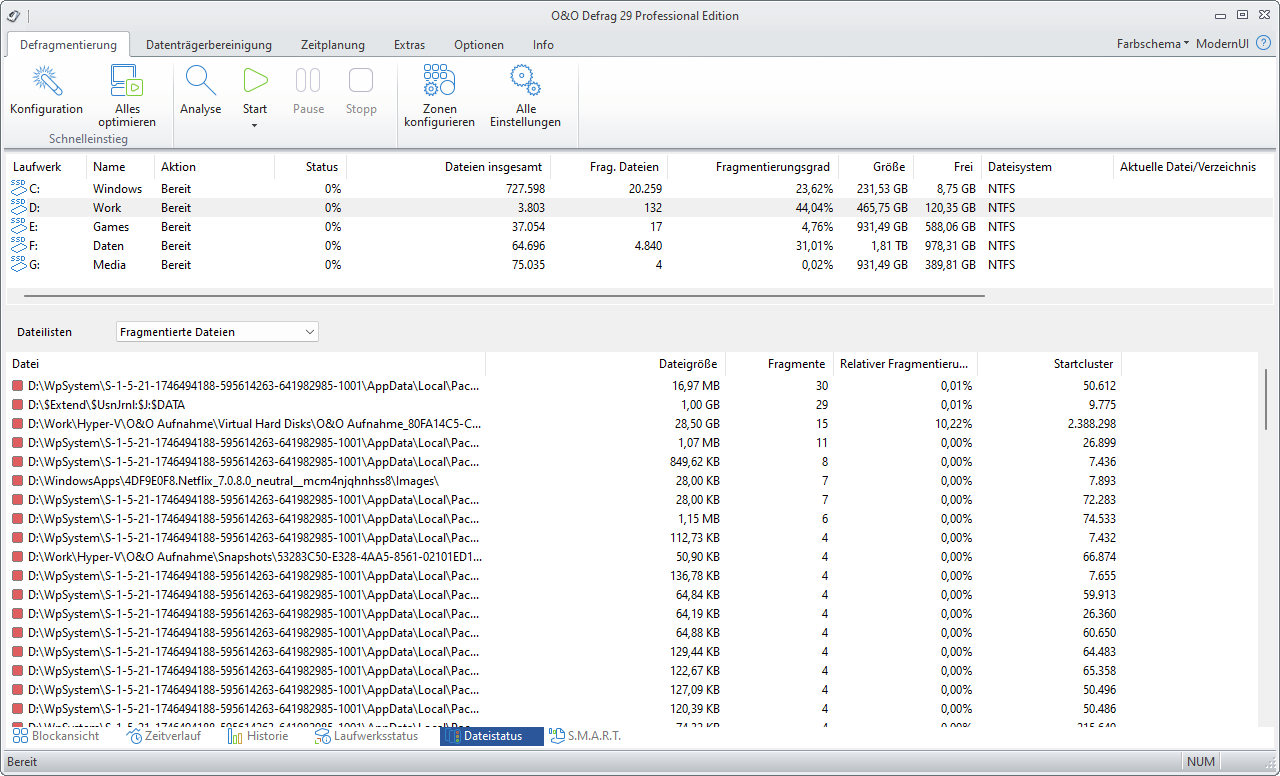
Task: Sort file list by Startcluster column
Action: click(x=1049, y=364)
